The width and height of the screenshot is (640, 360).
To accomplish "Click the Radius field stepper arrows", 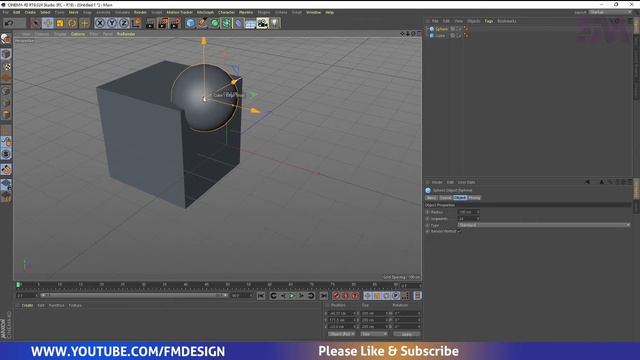I will tap(478, 212).
